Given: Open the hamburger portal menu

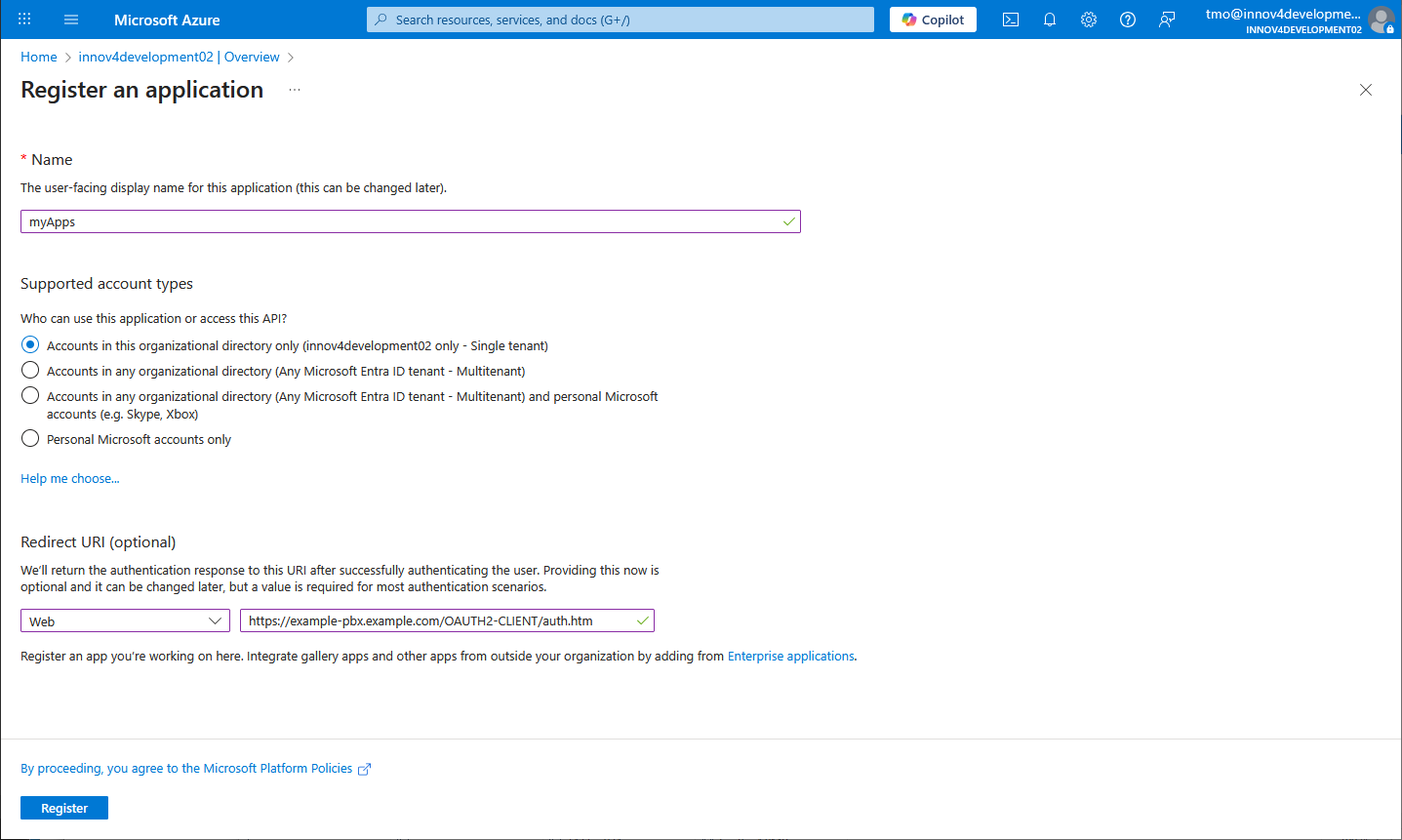Looking at the screenshot, I should pos(71,20).
